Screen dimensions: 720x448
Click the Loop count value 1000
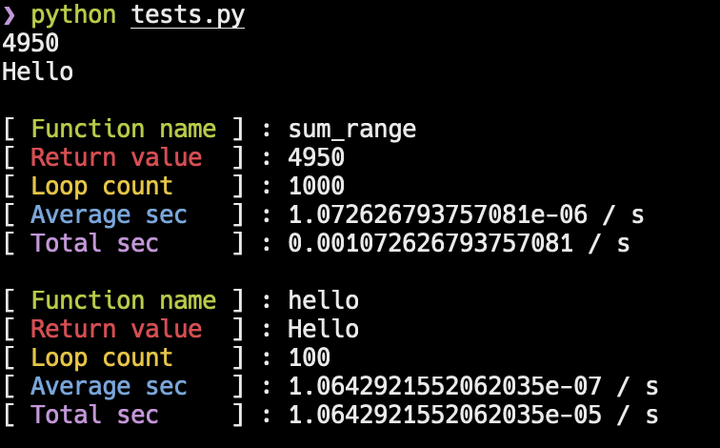(x=316, y=186)
